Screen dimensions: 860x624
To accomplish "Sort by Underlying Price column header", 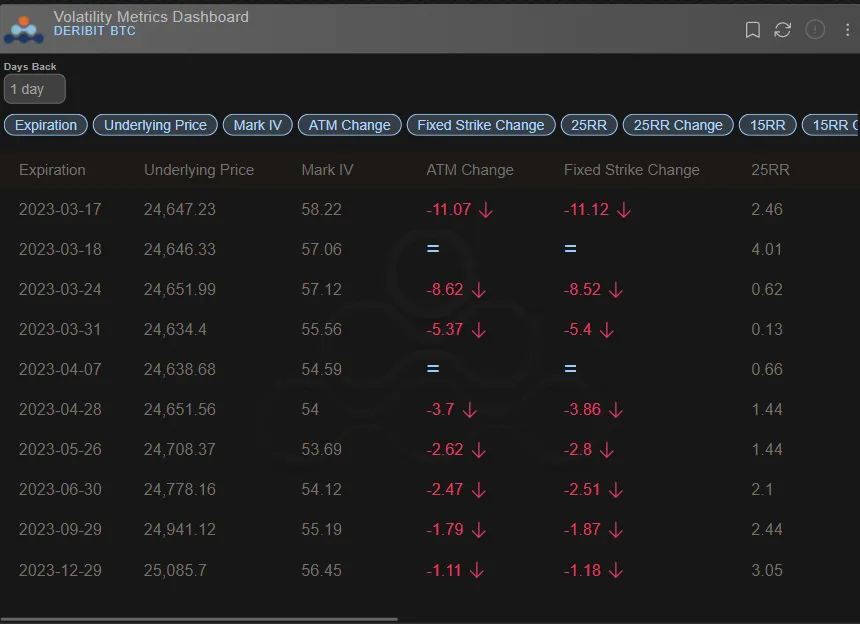I will 199,170.
